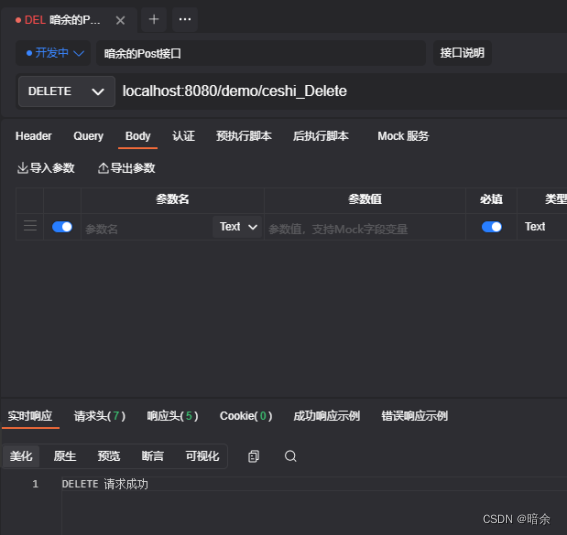Viewport: 567px width, 535px height.
Task: Open the 认证 tab
Action: 183,136
